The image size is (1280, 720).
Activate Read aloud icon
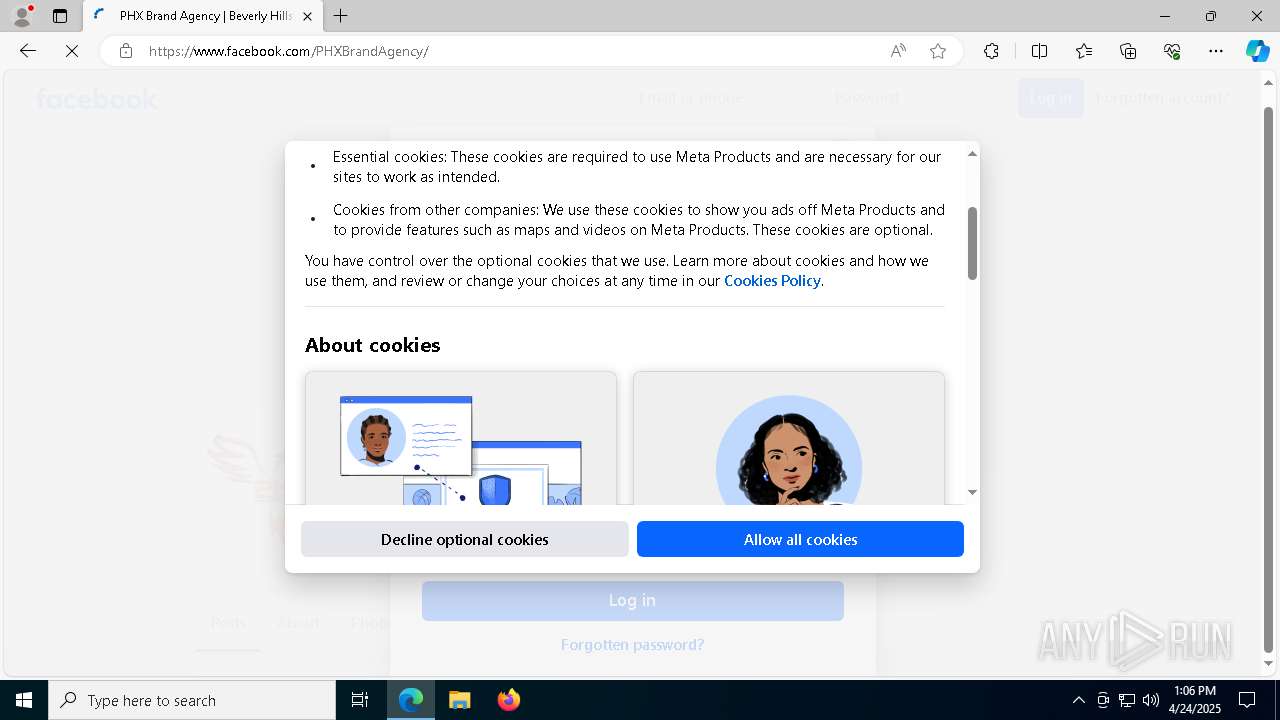click(898, 51)
